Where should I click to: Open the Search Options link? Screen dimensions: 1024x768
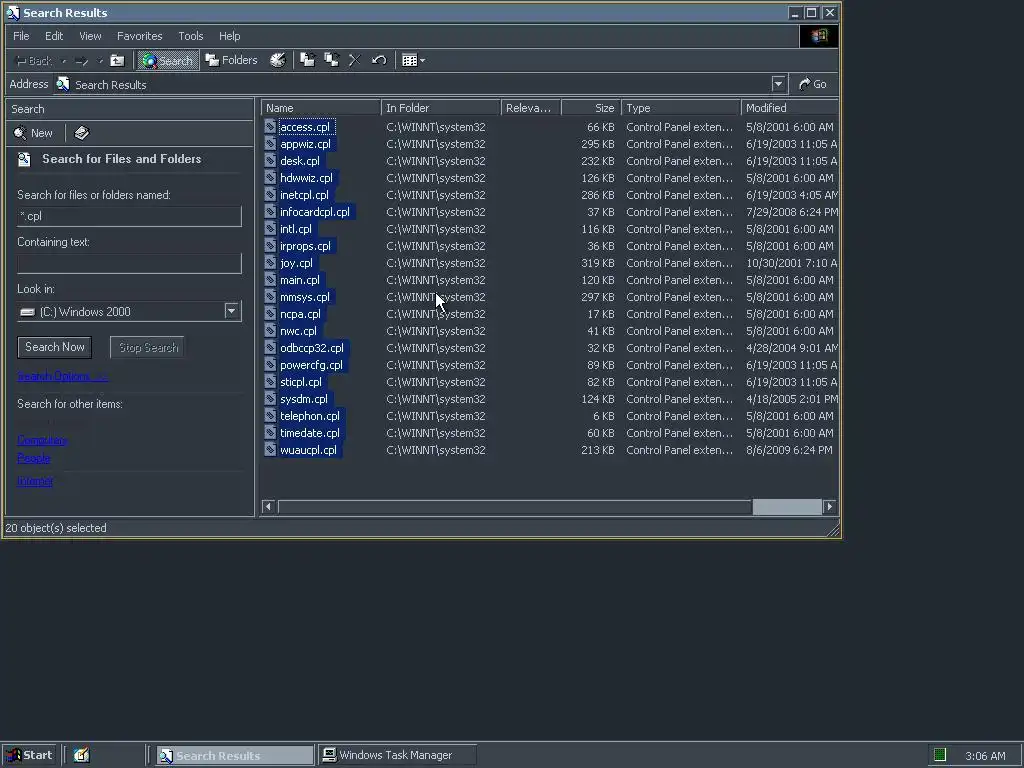click(x=62, y=376)
